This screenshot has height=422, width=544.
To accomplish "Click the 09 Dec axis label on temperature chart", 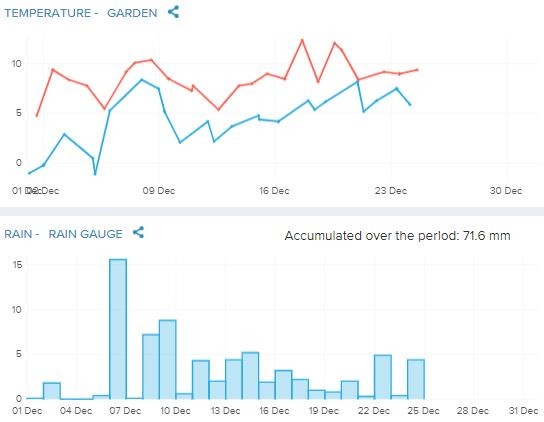I will 159,191.
